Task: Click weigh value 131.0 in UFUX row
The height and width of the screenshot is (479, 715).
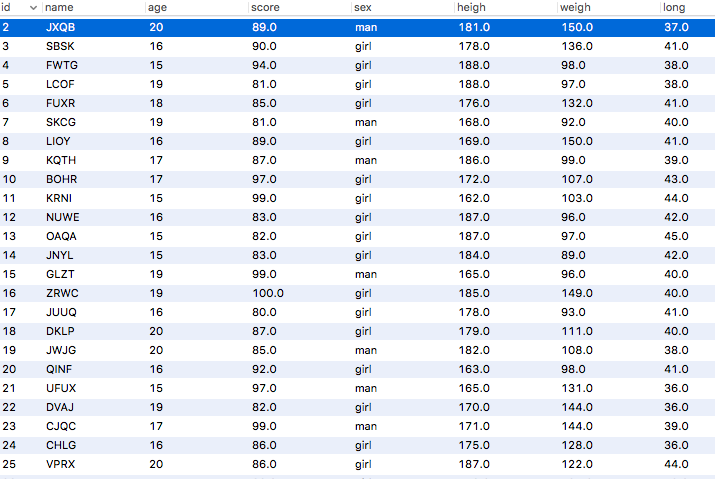Action: point(577,388)
